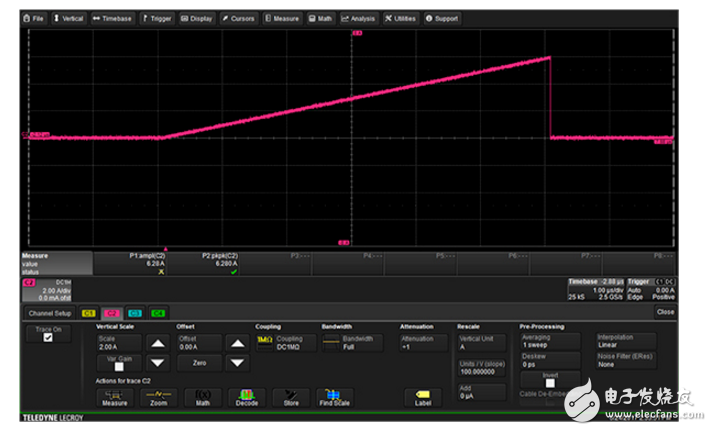Toggle the Trace On checkbox
Screen dimensions: 712x431
point(48,337)
